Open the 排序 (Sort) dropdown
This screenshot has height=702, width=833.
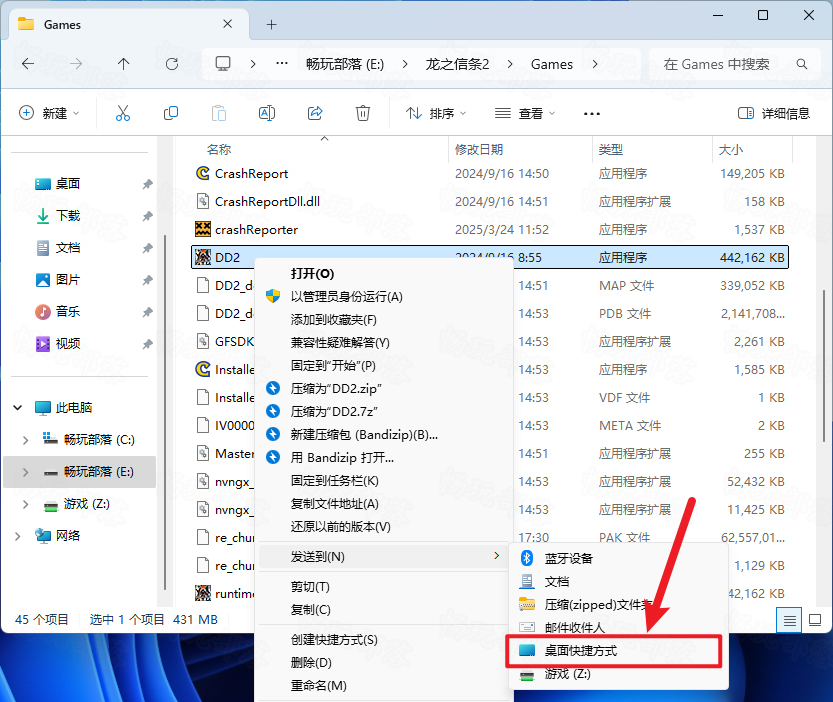(x=436, y=113)
